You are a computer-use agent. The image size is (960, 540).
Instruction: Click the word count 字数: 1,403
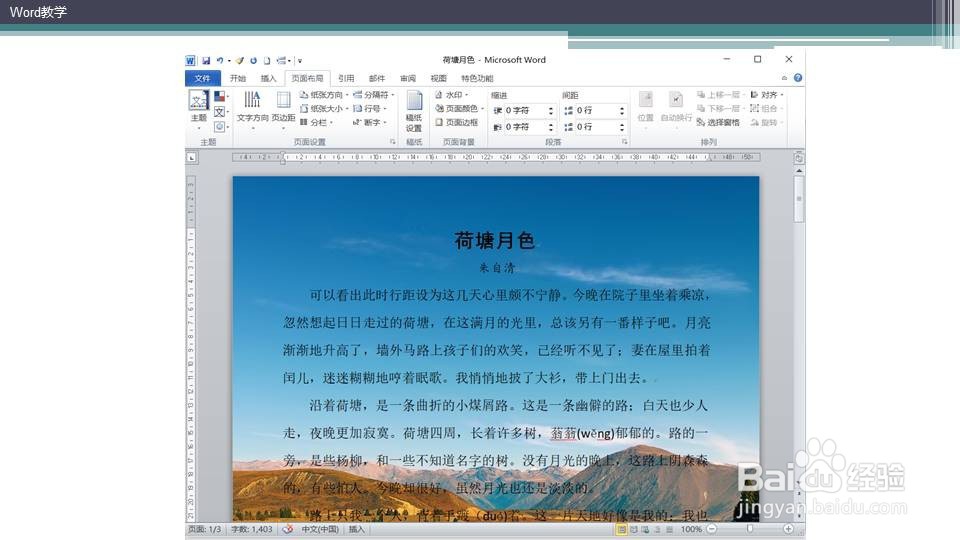tap(252, 529)
